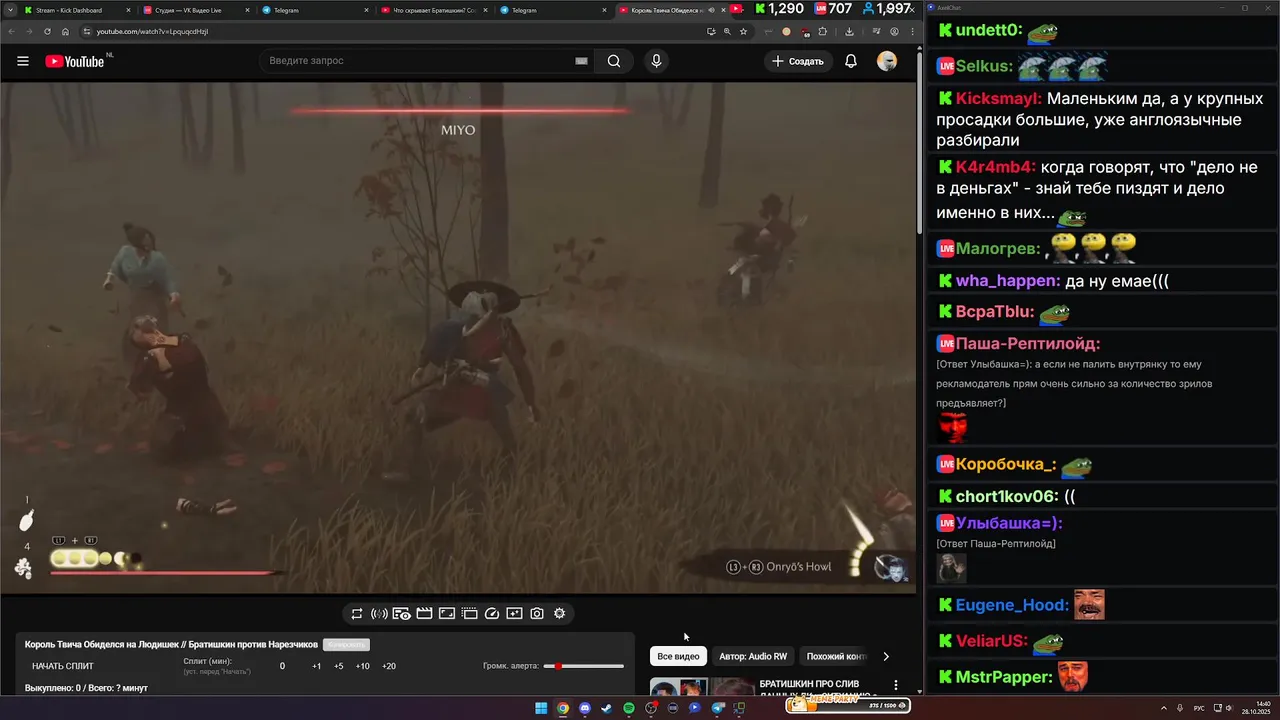
Task: Open Telegram from the taskbar
Action: (717, 708)
